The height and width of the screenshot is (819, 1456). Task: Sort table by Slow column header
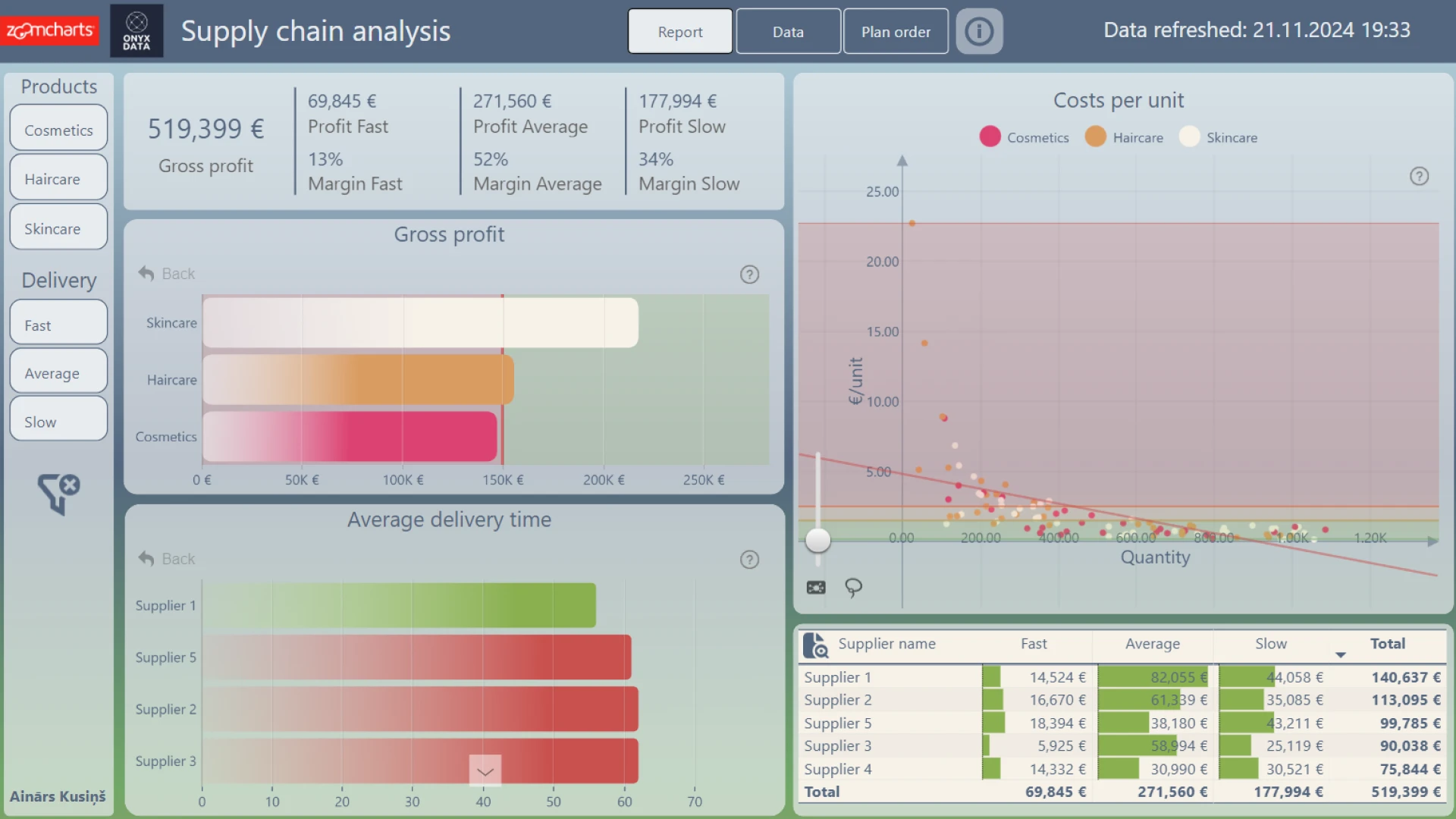[x=1271, y=644]
